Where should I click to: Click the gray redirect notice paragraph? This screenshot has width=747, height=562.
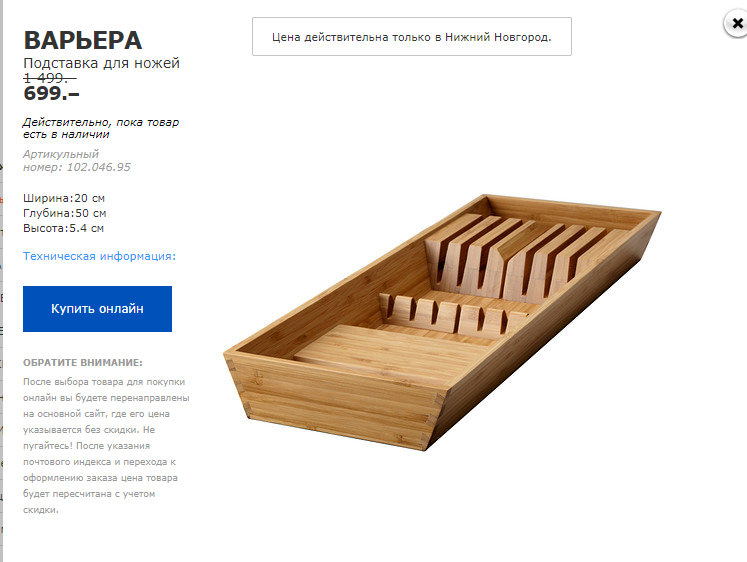coord(105,445)
